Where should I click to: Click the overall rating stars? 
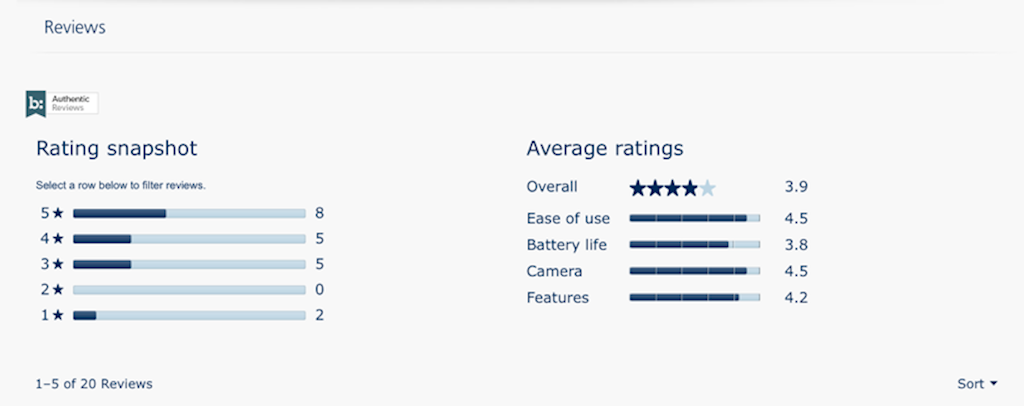[x=672, y=187]
